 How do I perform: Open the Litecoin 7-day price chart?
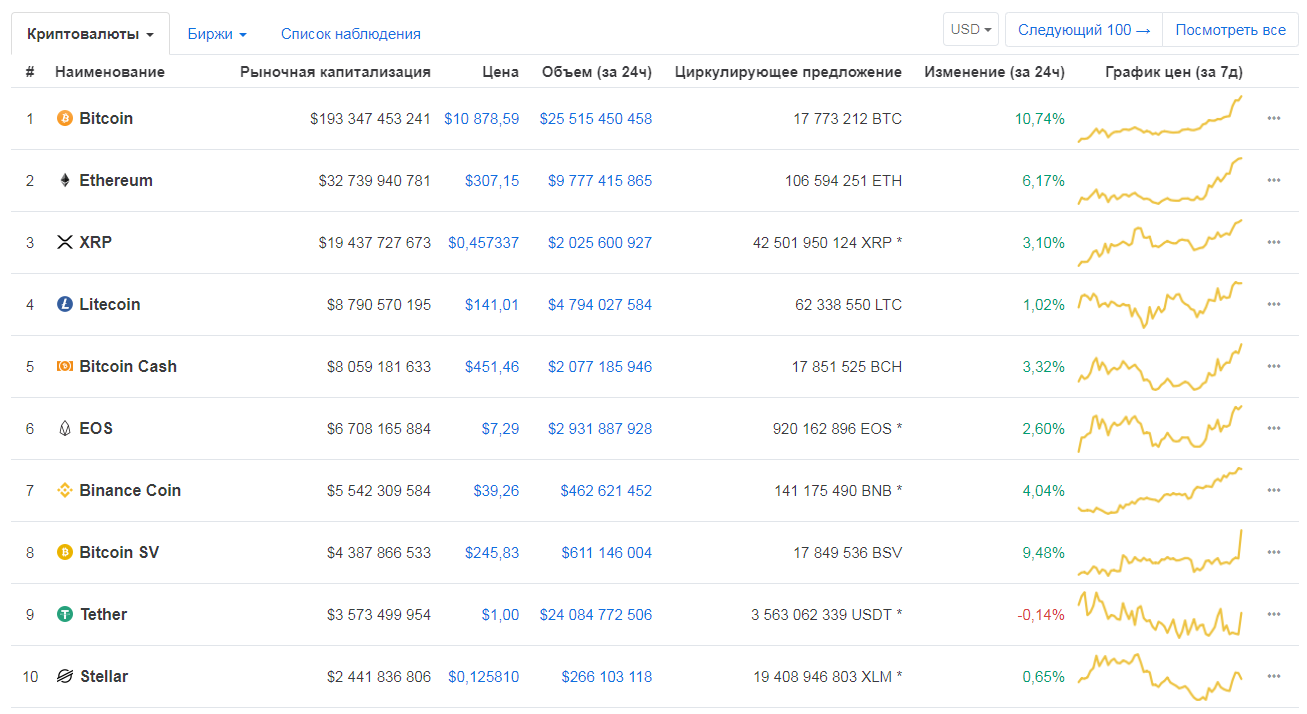coord(1160,305)
